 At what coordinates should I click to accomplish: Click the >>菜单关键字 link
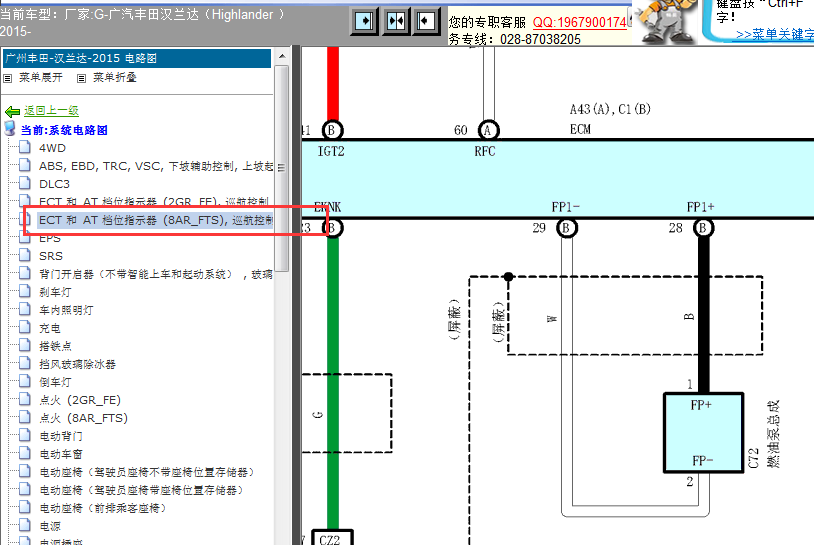tap(775, 34)
